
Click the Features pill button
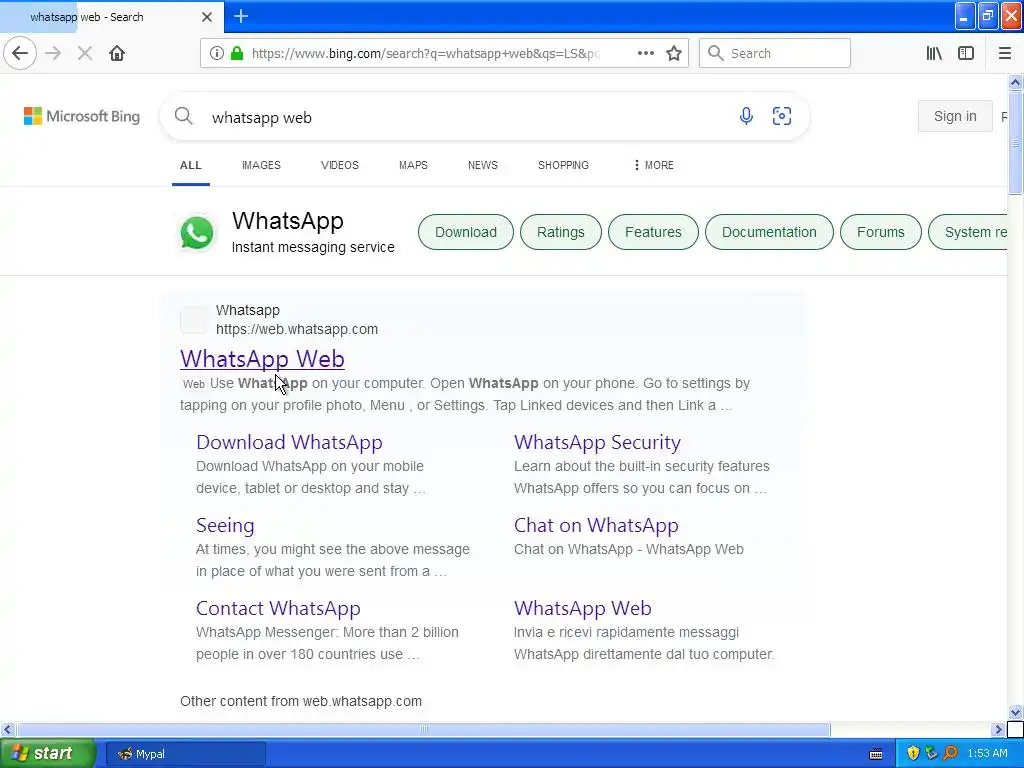(653, 232)
